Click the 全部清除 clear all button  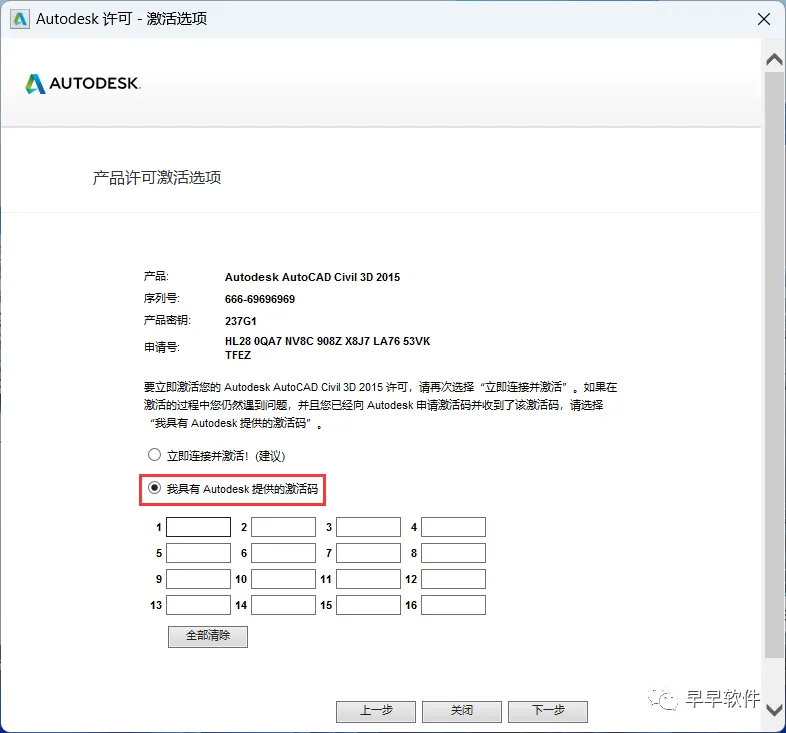tap(208, 637)
